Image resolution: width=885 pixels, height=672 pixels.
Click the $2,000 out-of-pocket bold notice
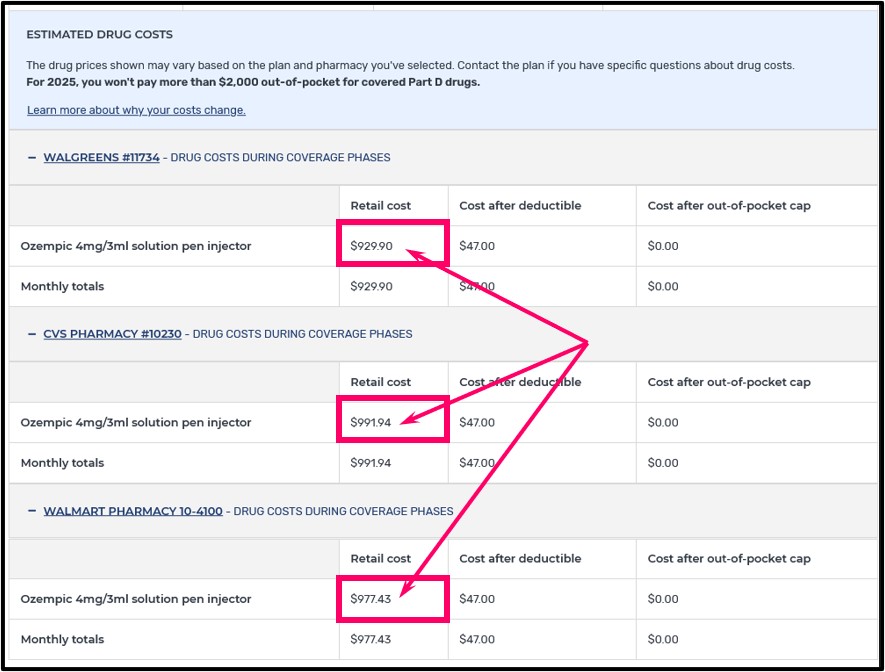tap(253, 82)
